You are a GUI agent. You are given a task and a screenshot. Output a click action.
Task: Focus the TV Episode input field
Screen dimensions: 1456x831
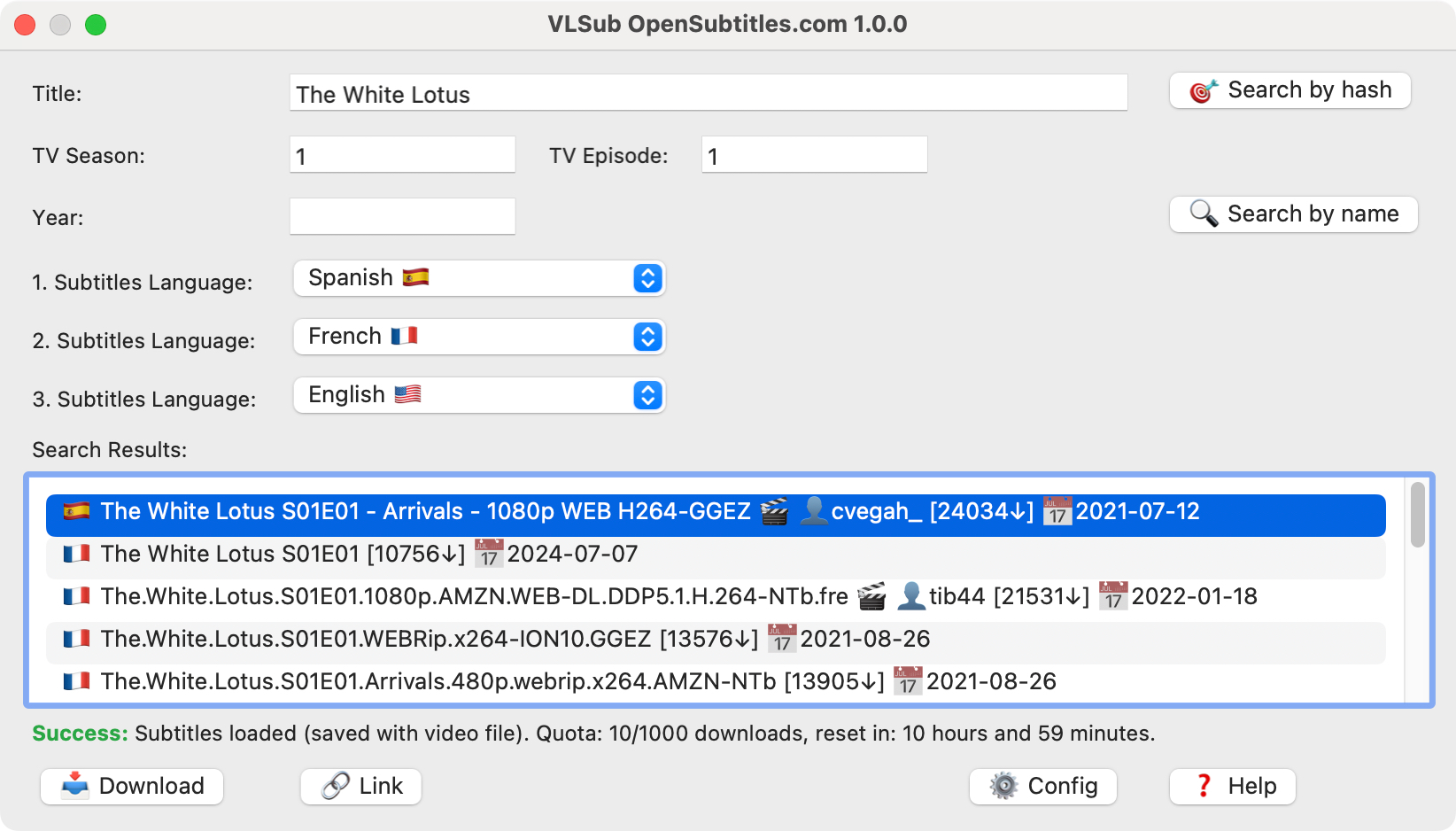pos(814,155)
